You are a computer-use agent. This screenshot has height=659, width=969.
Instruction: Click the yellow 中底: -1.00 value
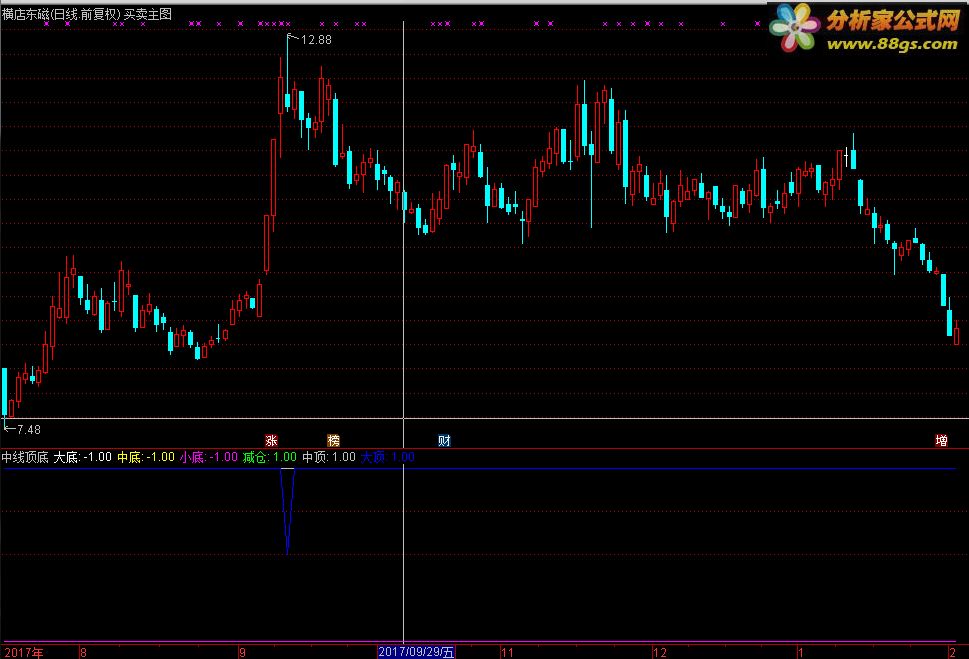pos(146,457)
